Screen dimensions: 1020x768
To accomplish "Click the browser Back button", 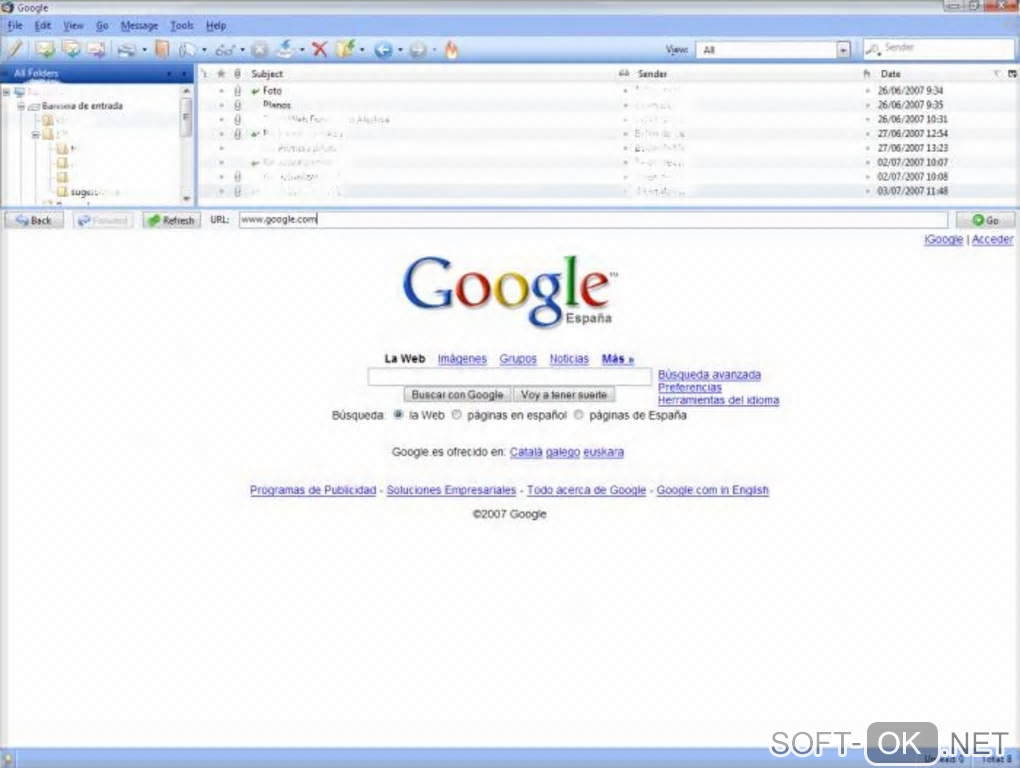I will coord(34,220).
